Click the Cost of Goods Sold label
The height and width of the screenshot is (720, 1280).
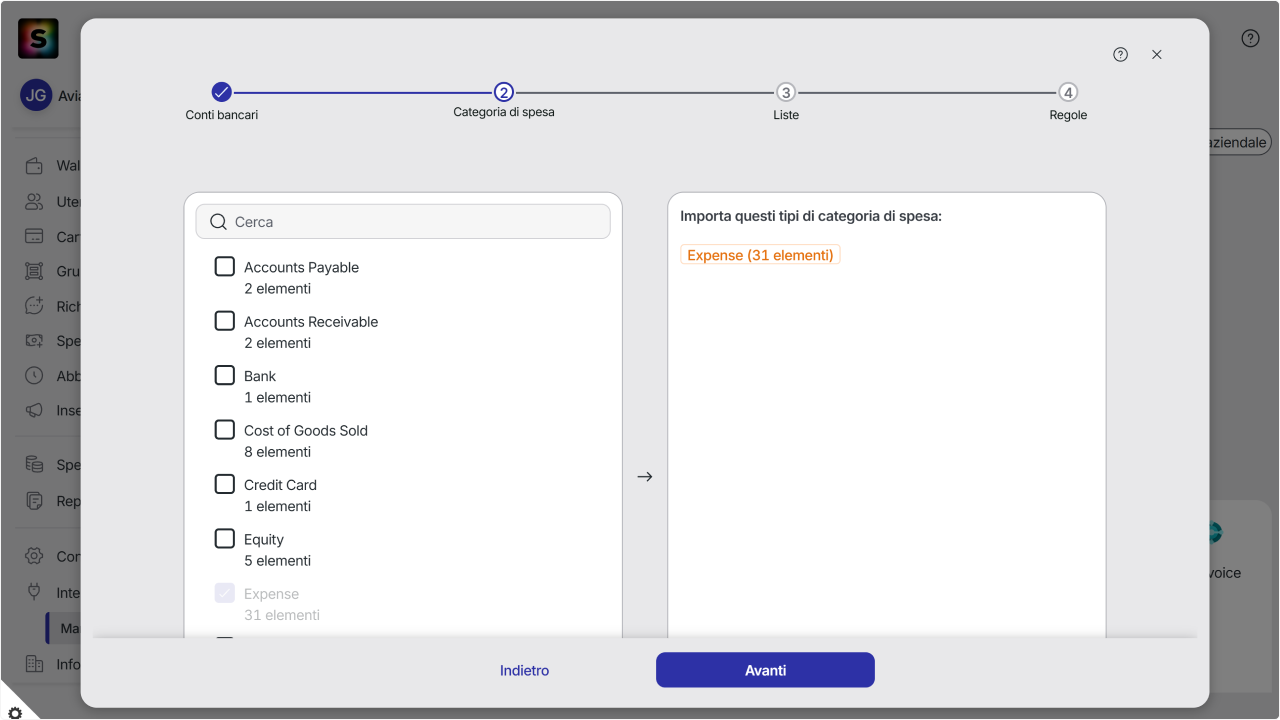(306, 430)
